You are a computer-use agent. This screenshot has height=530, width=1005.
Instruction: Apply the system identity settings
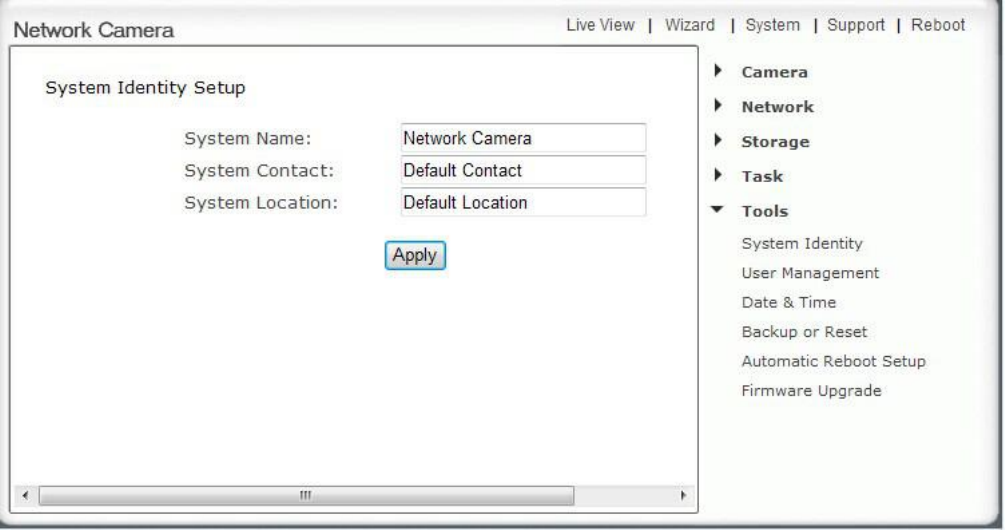[415, 255]
